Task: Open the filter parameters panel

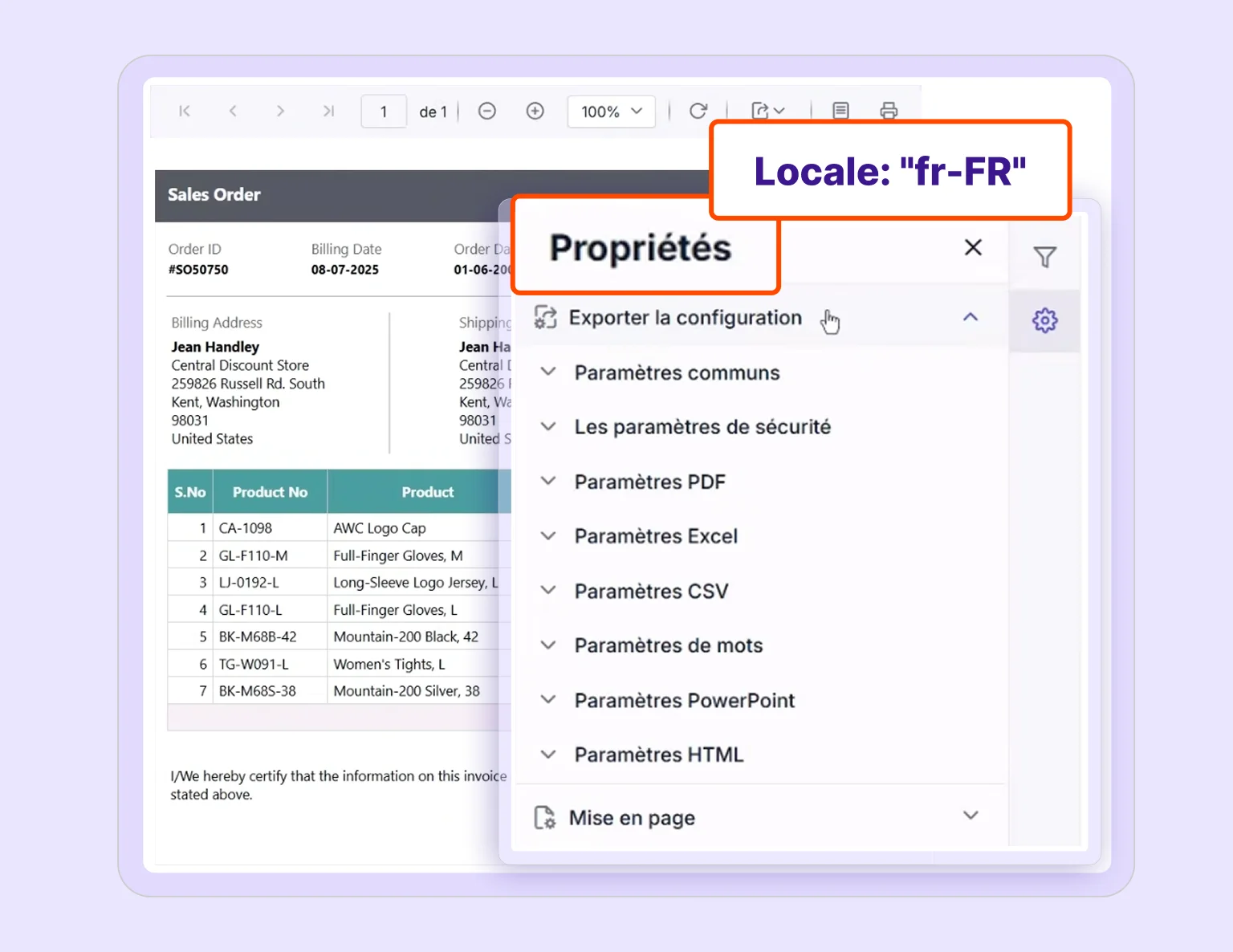Action: coord(1044,257)
